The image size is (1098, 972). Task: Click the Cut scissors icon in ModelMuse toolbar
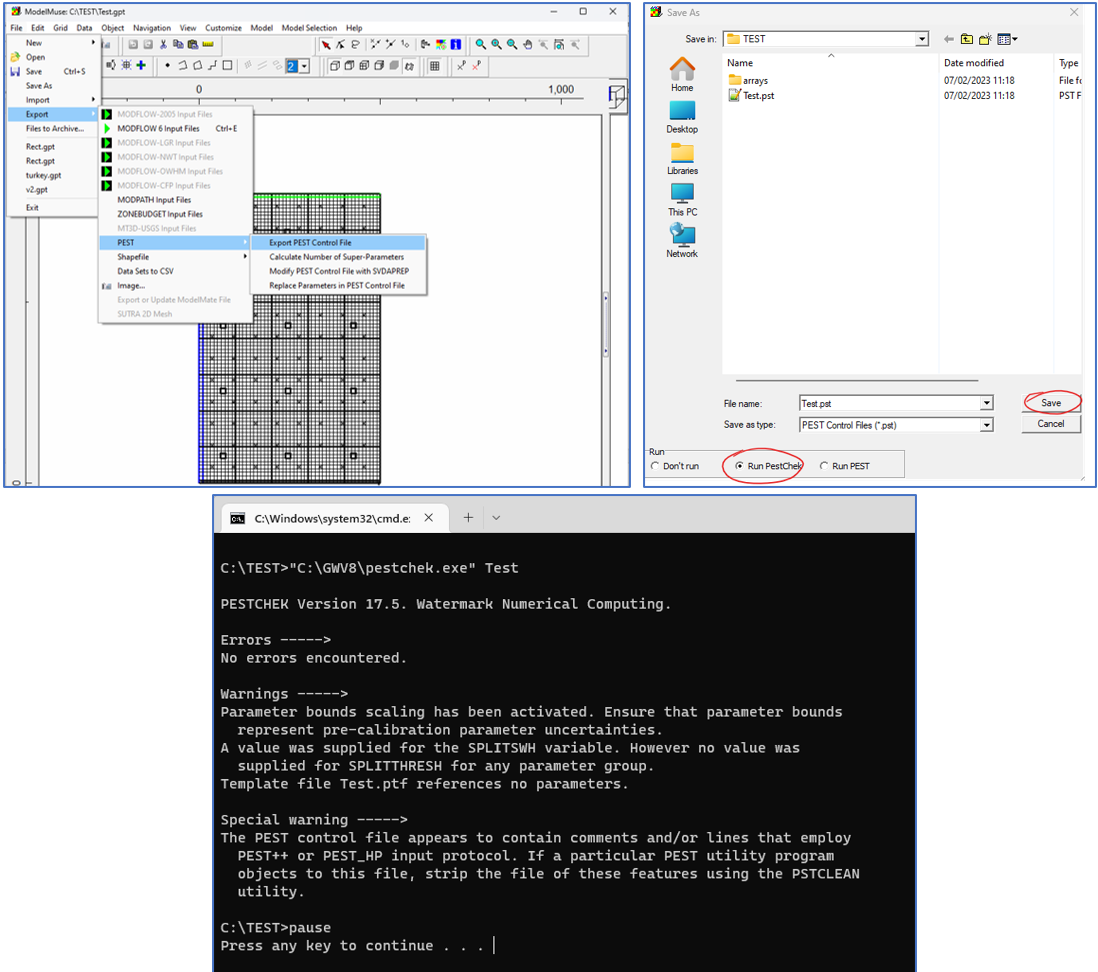click(x=163, y=45)
